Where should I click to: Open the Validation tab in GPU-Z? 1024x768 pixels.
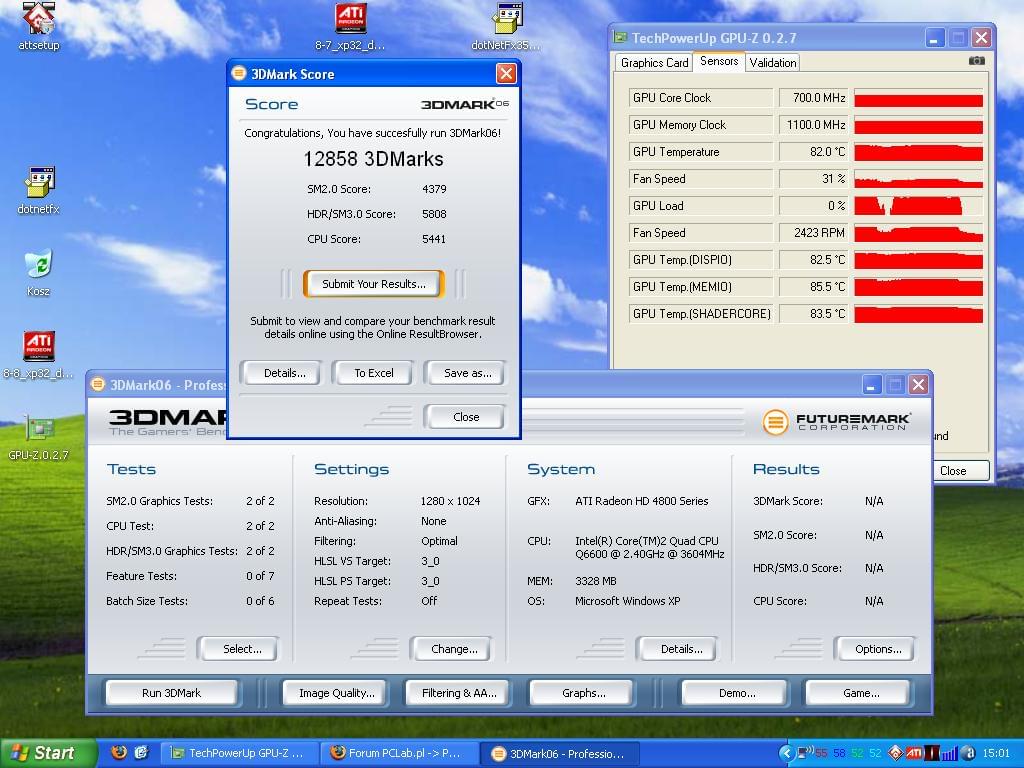click(x=773, y=62)
